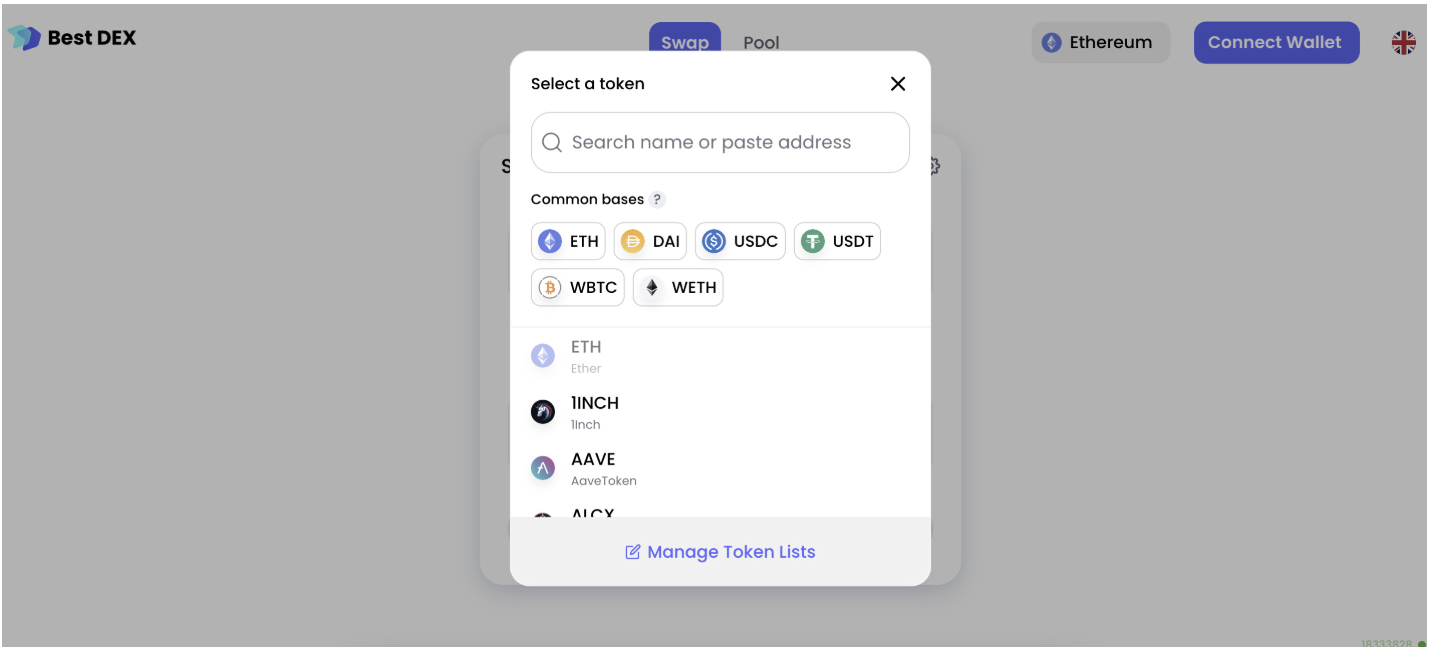The width and height of the screenshot is (1430, 654).
Task: Click the Best DEX logo
Action: tap(72, 38)
